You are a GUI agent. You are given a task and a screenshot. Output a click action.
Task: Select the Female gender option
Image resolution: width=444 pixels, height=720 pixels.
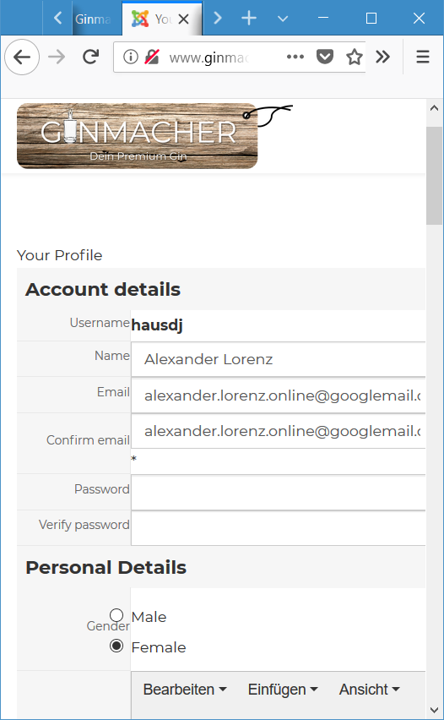click(117, 646)
